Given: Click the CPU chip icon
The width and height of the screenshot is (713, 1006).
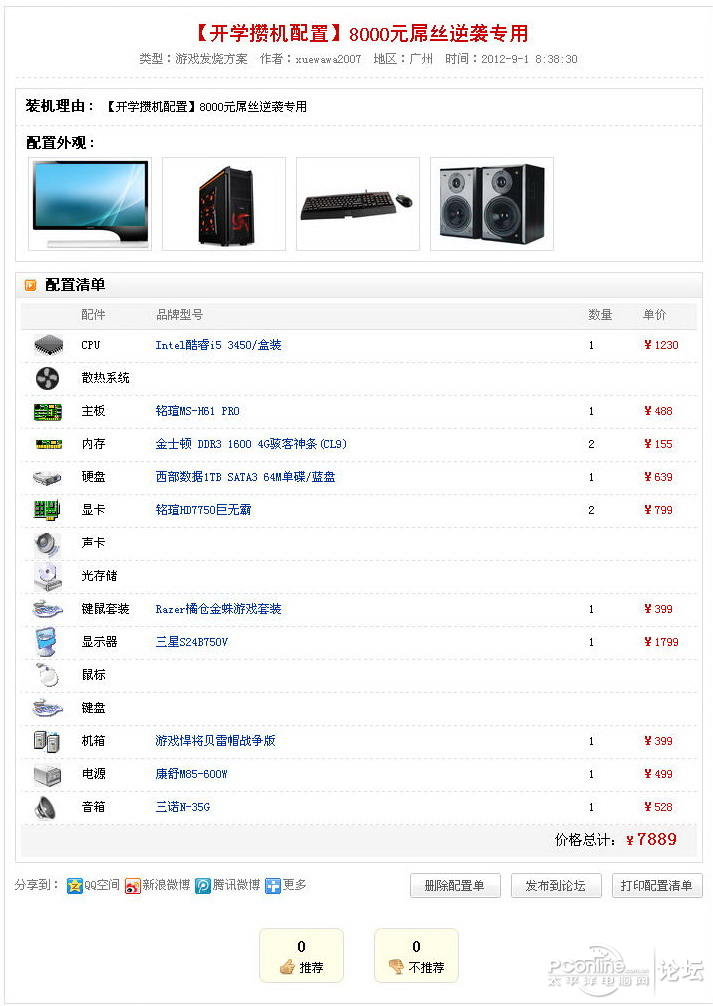Looking at the screenshot, I should point(48,345).
